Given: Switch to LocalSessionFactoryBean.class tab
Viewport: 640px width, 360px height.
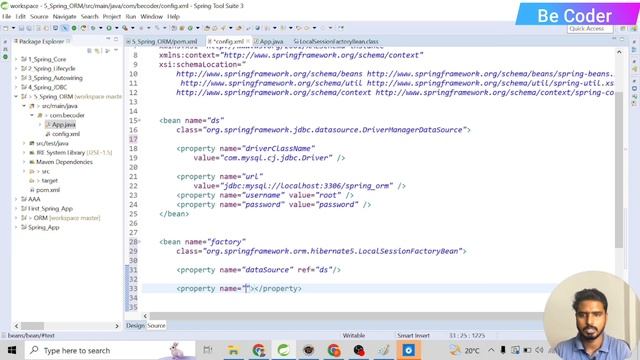Looking at the screenshot, I should pyautogui.click(x=336, y=42).
